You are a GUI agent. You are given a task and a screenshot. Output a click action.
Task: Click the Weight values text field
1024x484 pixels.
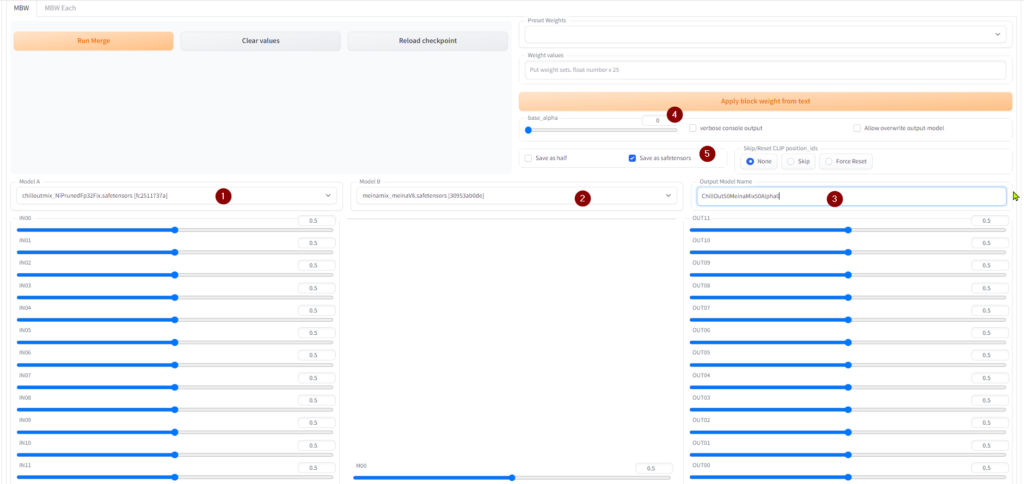765,71
